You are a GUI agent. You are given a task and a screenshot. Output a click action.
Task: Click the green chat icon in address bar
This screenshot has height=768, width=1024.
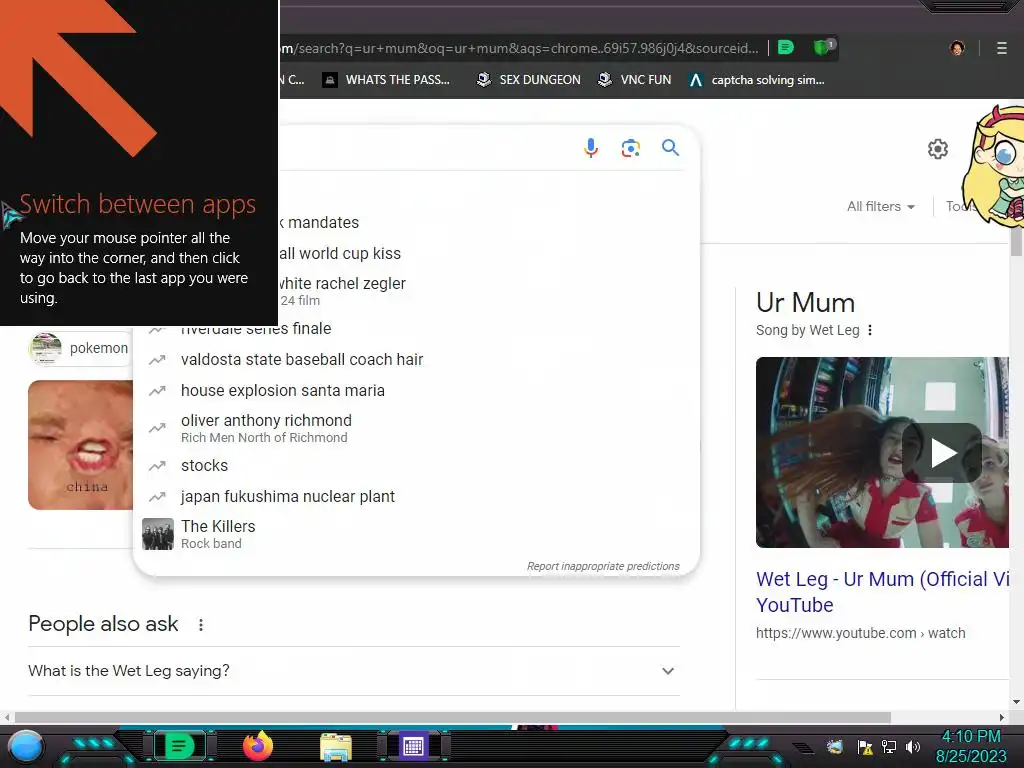tap(786, 47)
